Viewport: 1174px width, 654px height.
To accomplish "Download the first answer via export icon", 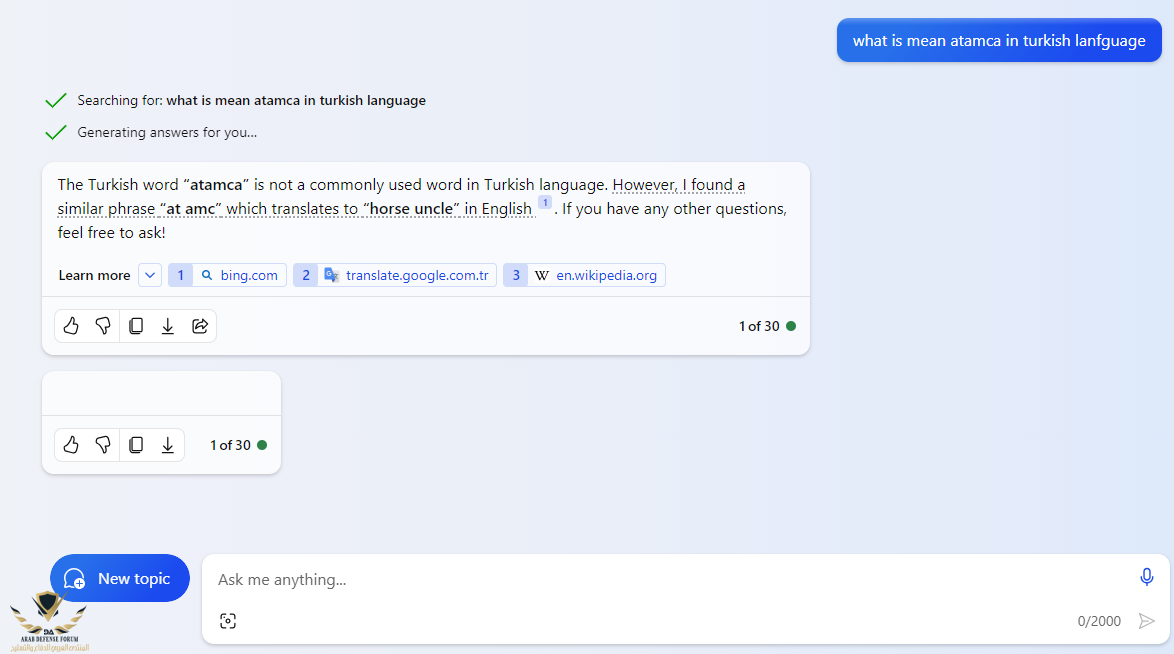I will point(168,326).
